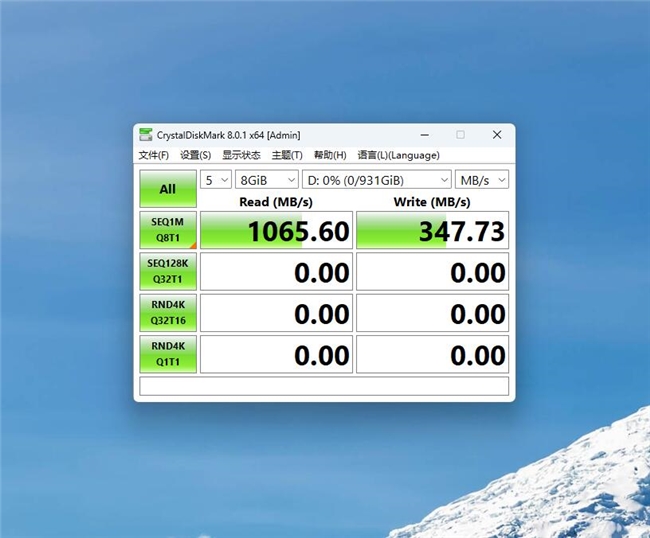The image size is (650, 538).
Task: Click the empty comment field at bottom
Action: 324,386
